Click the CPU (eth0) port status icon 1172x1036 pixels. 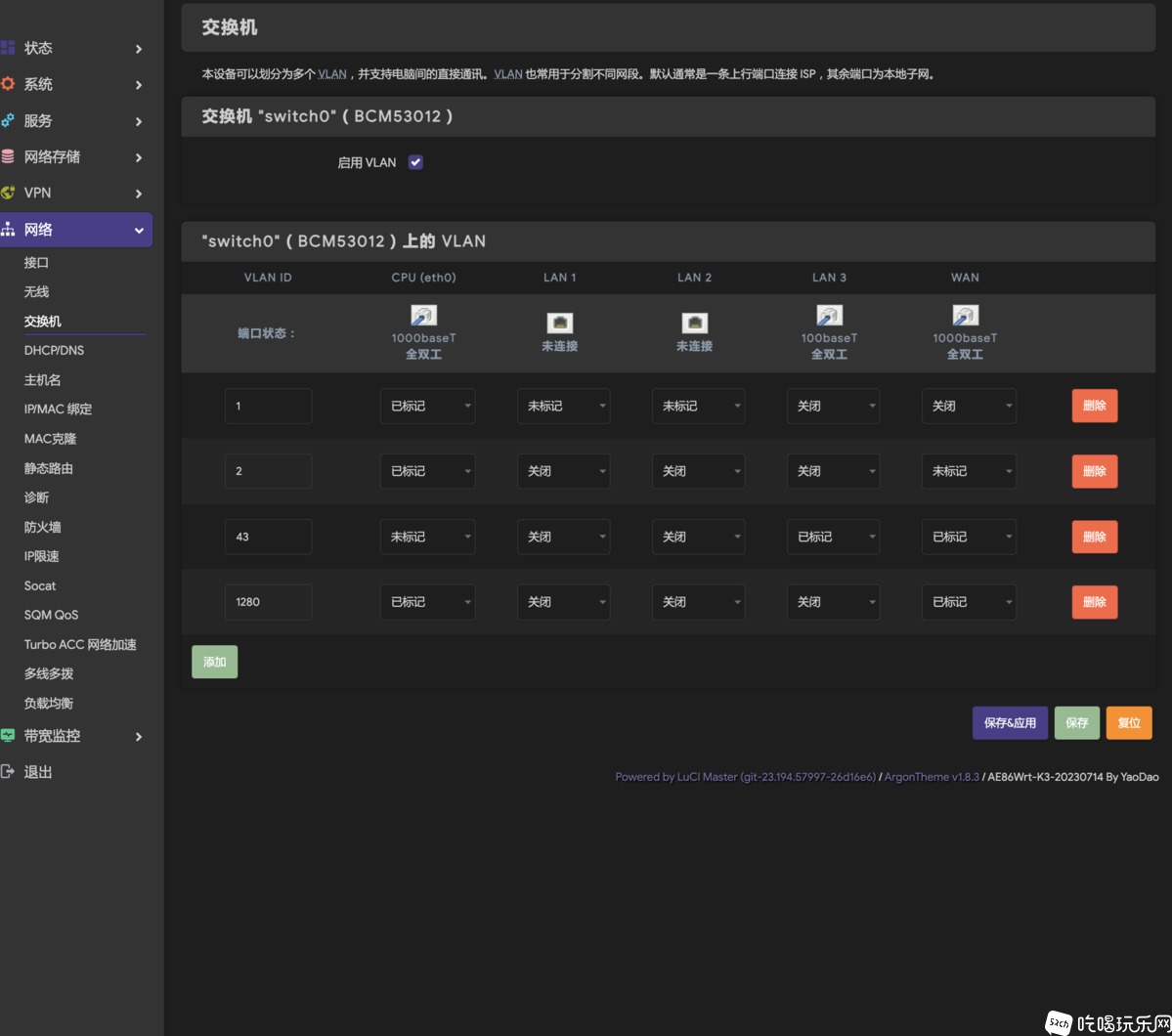[423, 316]
